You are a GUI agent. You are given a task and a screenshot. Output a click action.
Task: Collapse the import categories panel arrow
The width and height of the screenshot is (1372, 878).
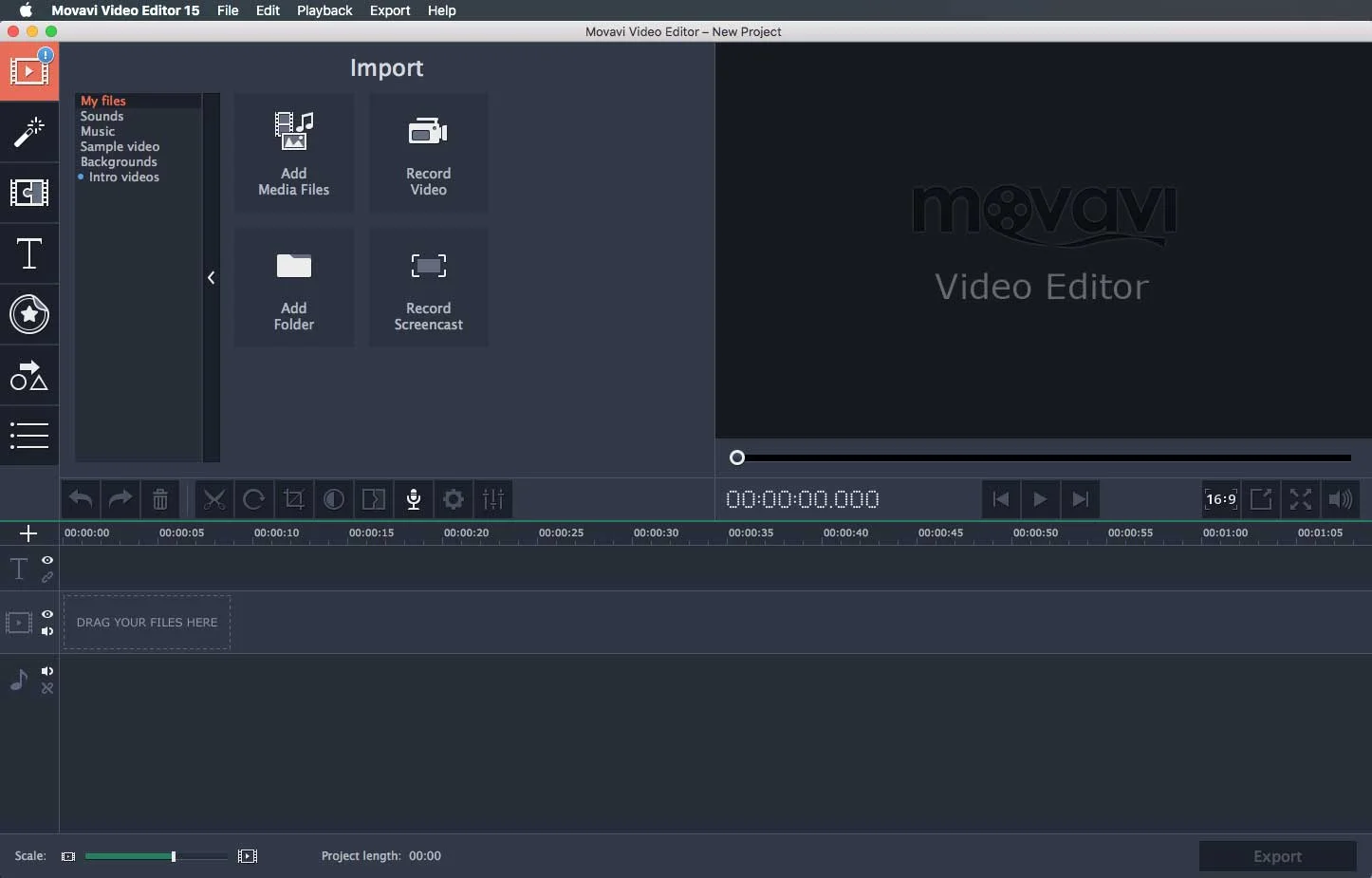(211, 278)
